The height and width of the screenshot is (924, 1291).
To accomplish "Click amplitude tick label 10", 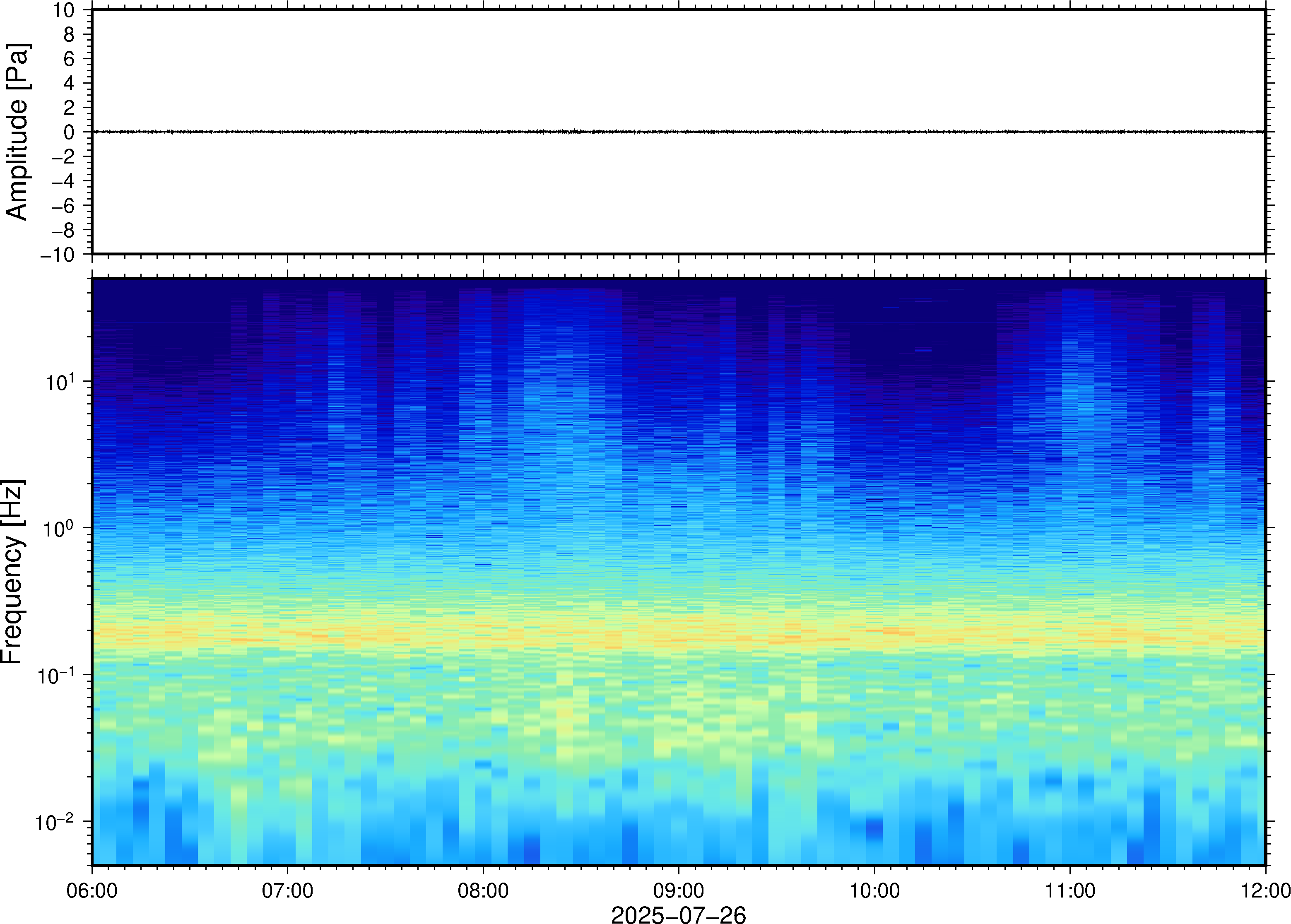I will (x=64, y=10).
